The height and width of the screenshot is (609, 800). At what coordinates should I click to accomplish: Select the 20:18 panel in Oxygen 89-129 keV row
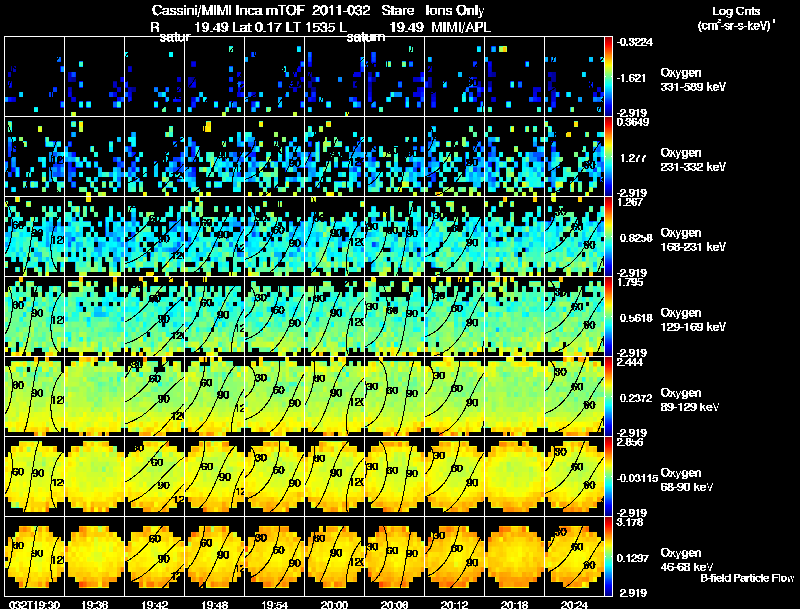[x=514, y=396]
